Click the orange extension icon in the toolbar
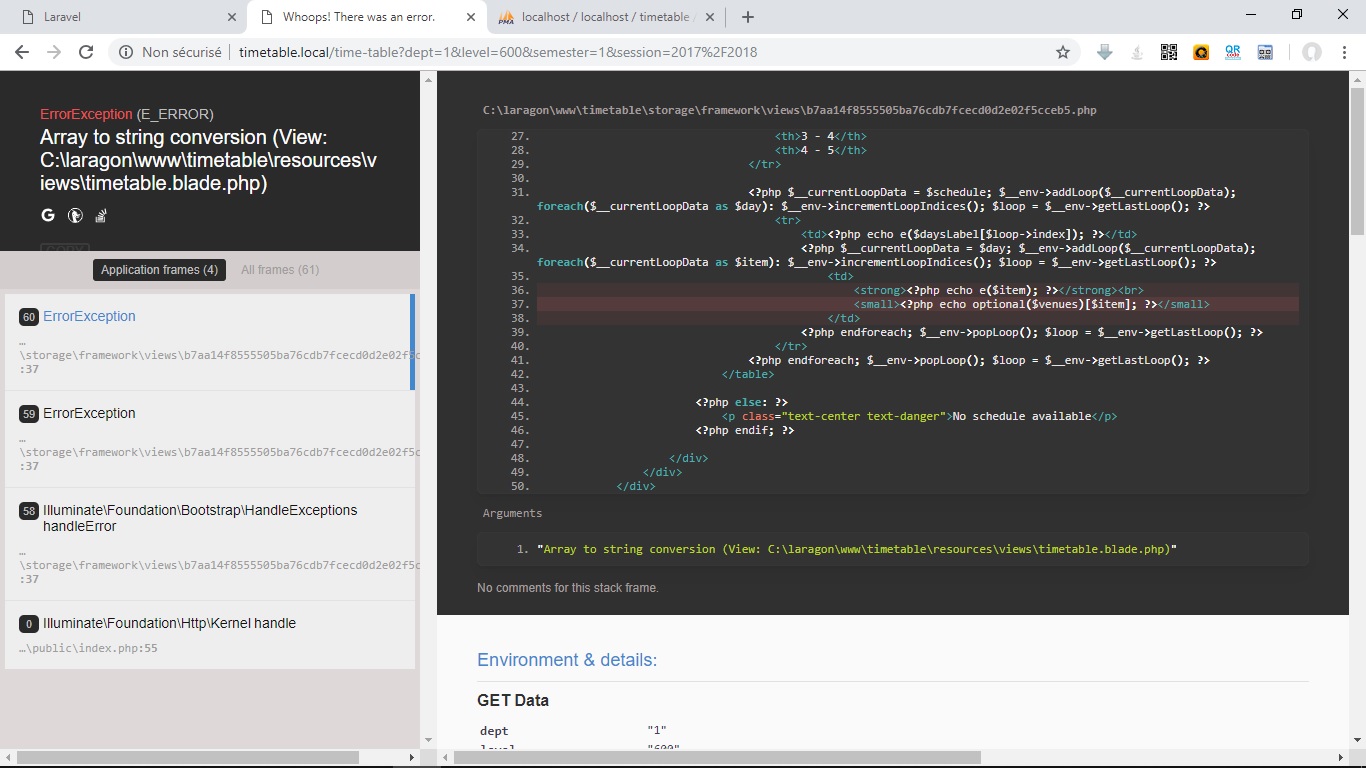This screenshot has height=768, width=1366. pyautogui.click(x=1200, y=51)
